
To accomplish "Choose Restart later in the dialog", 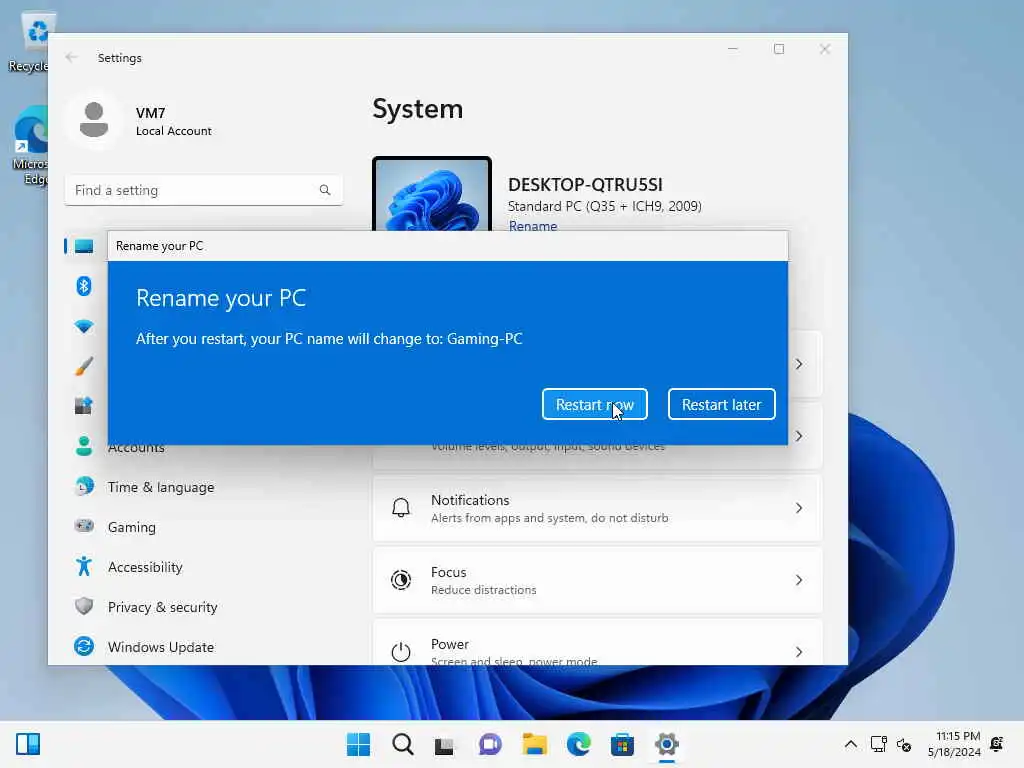I will 721,404.
